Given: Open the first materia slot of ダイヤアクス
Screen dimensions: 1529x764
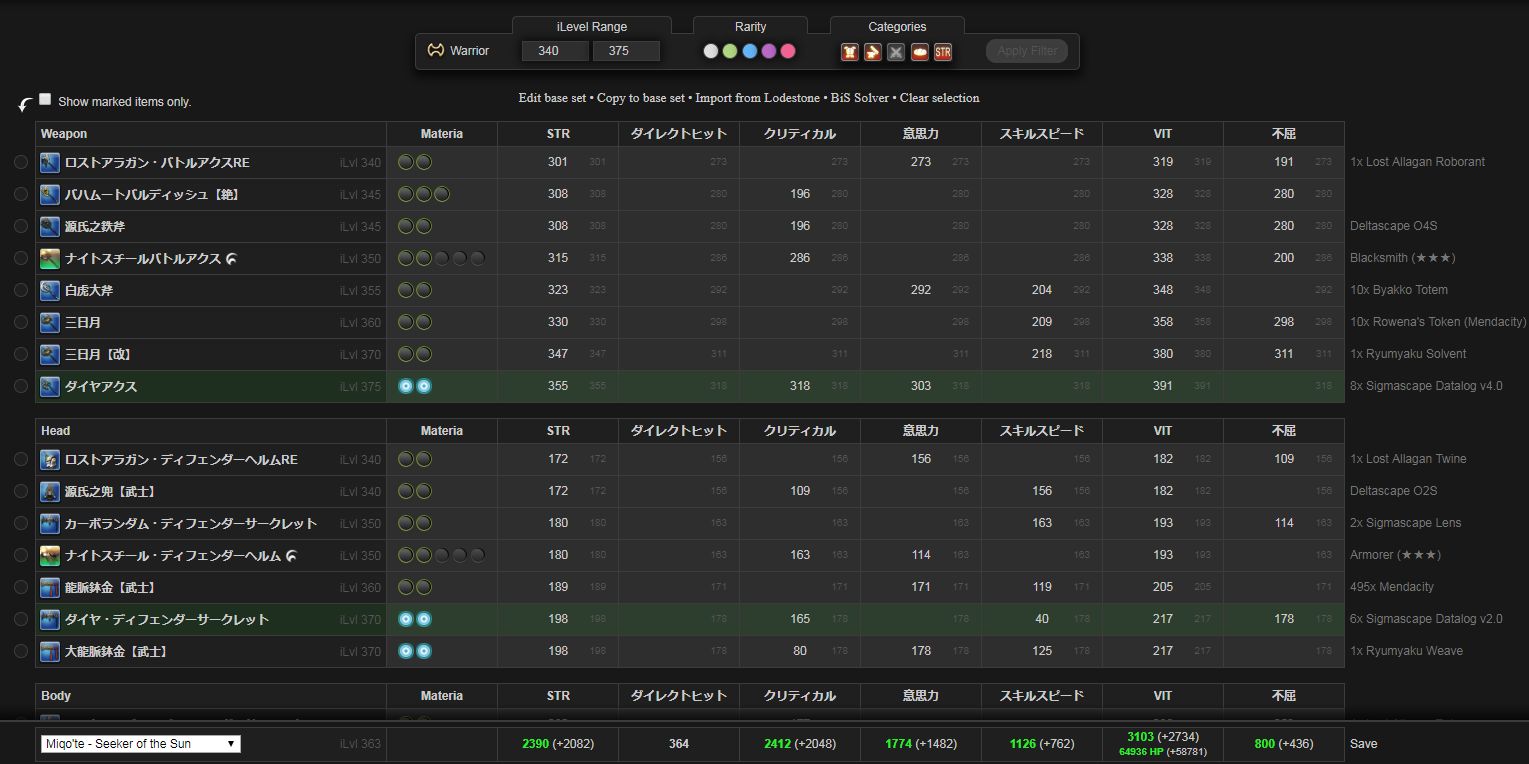Looking at the screenshot, I should (x=406, y=386).
